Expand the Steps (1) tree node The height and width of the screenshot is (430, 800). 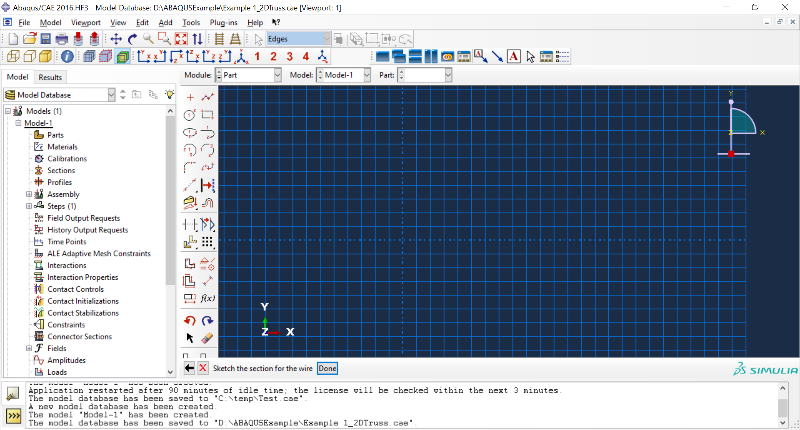pyautogui.click(x=29, y=206)
